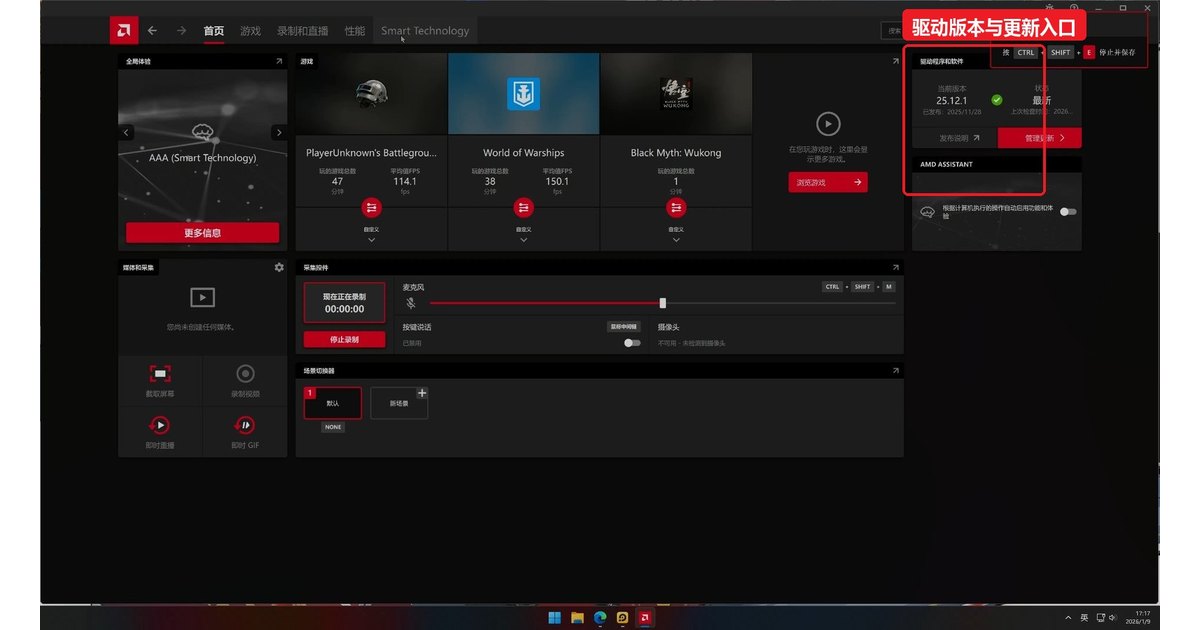Toggle the muted microphone icon
Viewport: 1200px width, 630px height.
click(411, 302)
